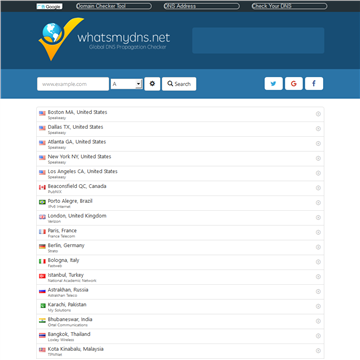
Task: Select the Bangkok, Thailand server row
Action: pyautogui.click(x=180, y=336)
